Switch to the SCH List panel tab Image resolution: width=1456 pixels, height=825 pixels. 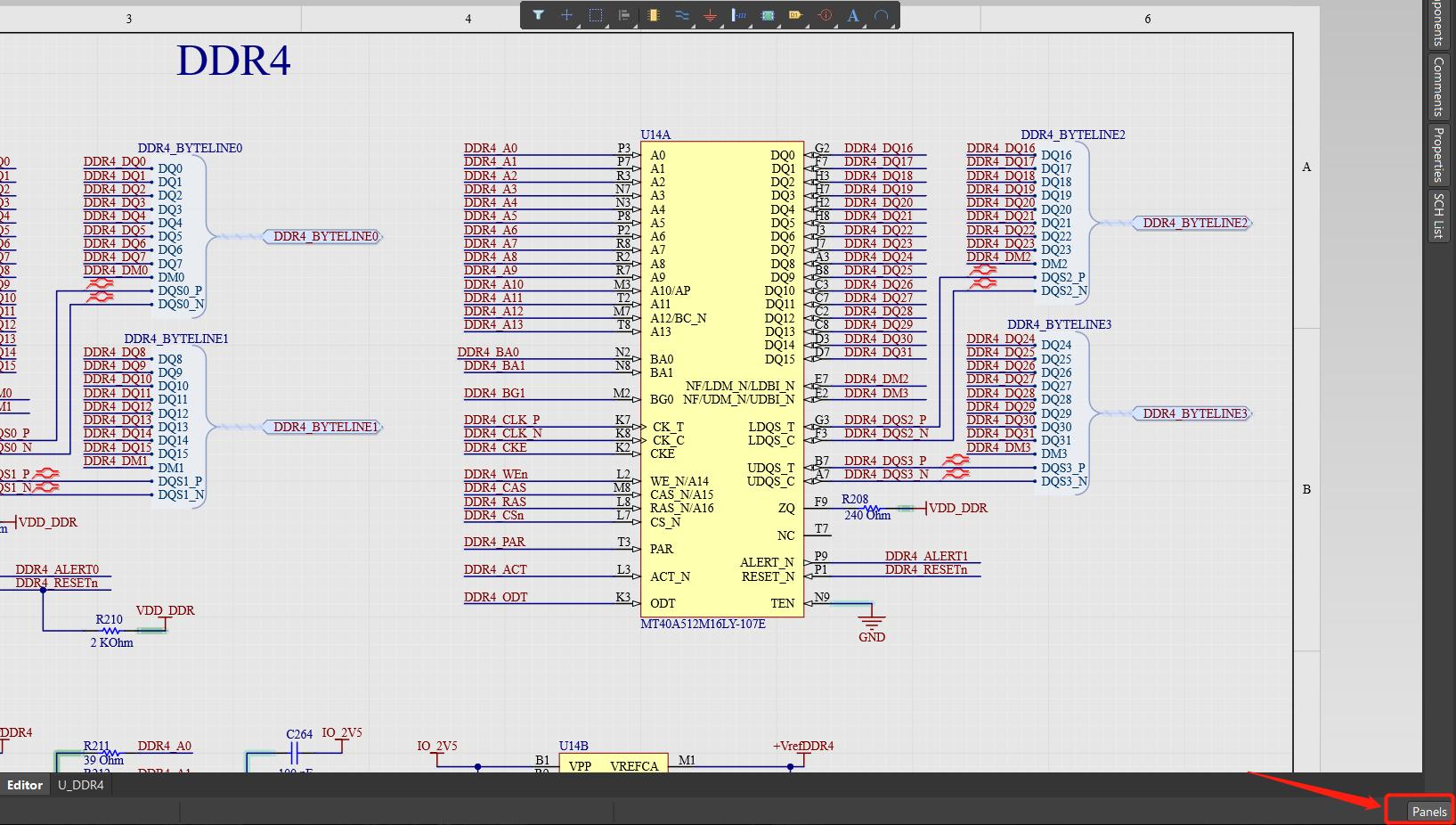tap(1437, 216)
